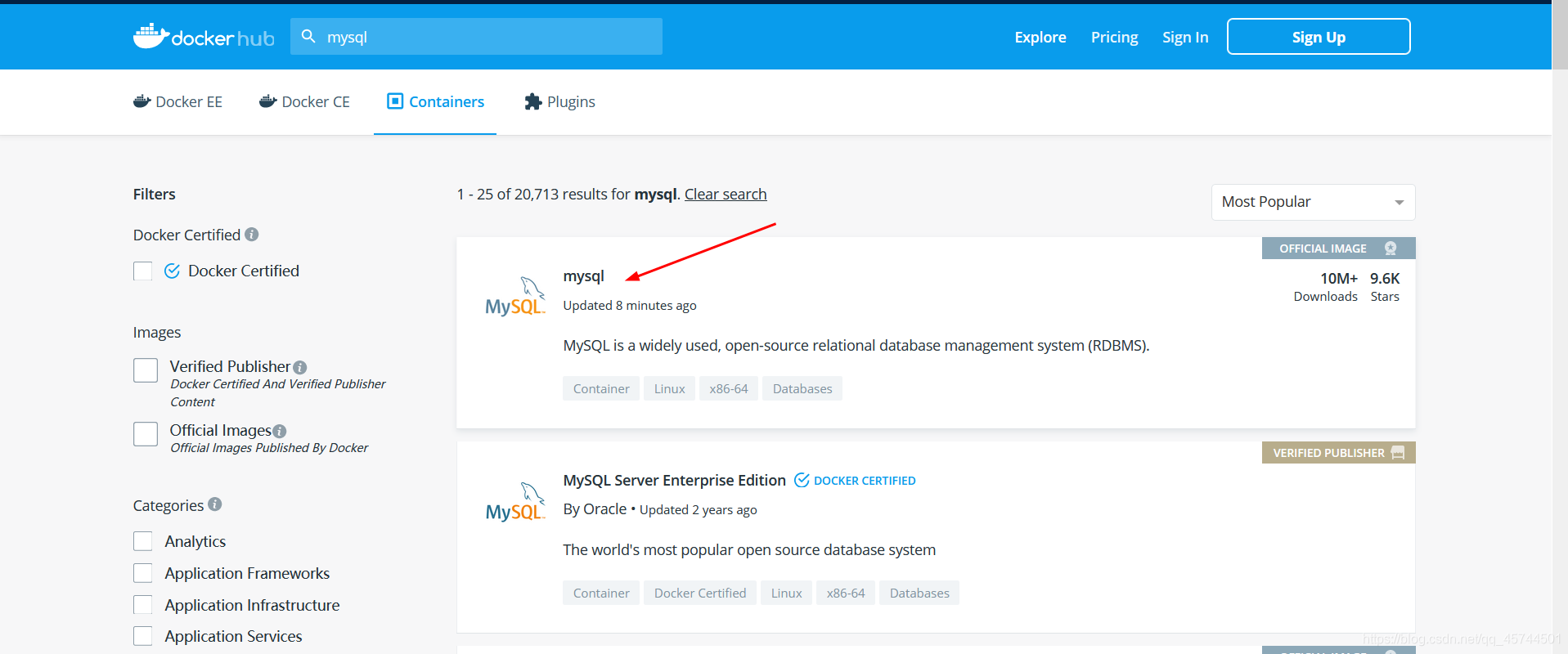
Task: Click the Verified Publisher store badge icon
Action: [1398, 453]
